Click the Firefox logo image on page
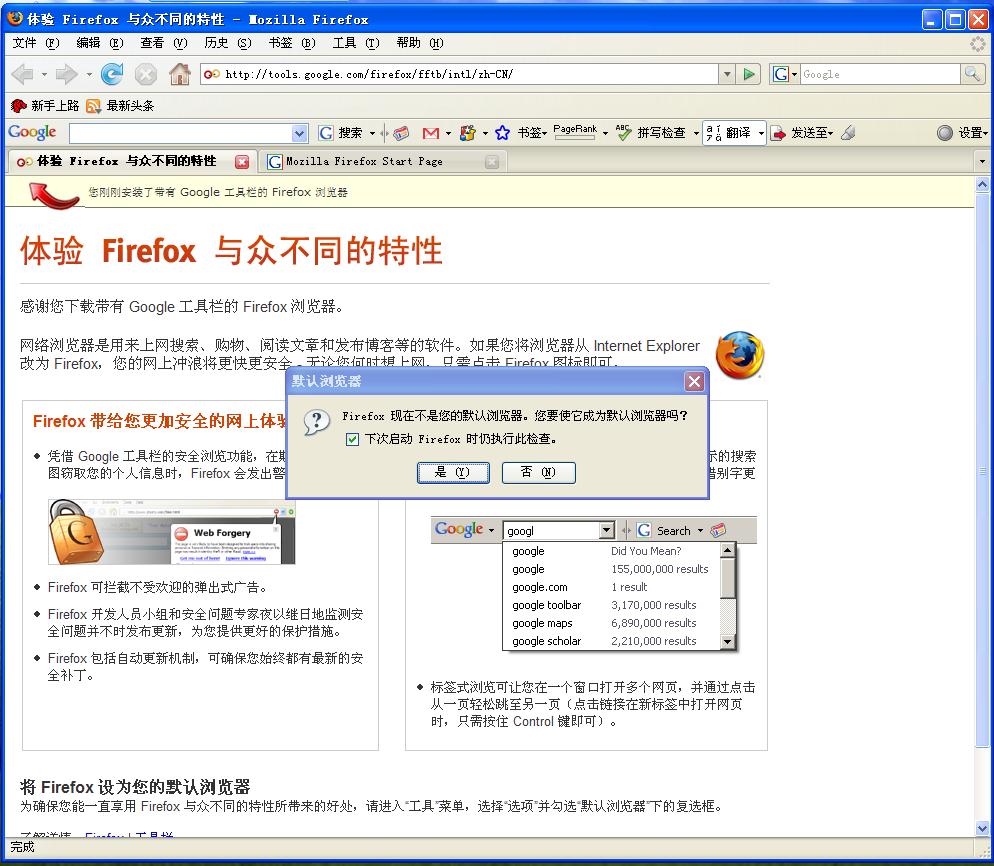 [x=740, y=355]
